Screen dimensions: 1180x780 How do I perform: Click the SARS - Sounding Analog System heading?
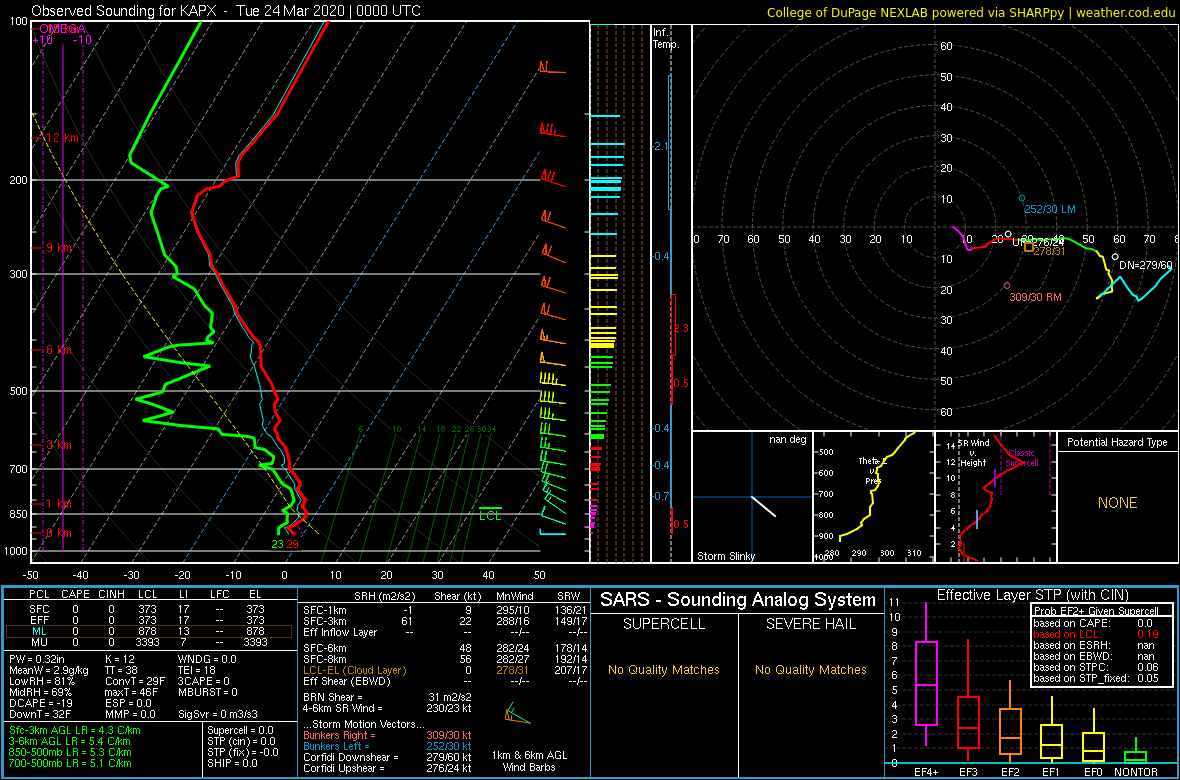(x=738, y=600)
